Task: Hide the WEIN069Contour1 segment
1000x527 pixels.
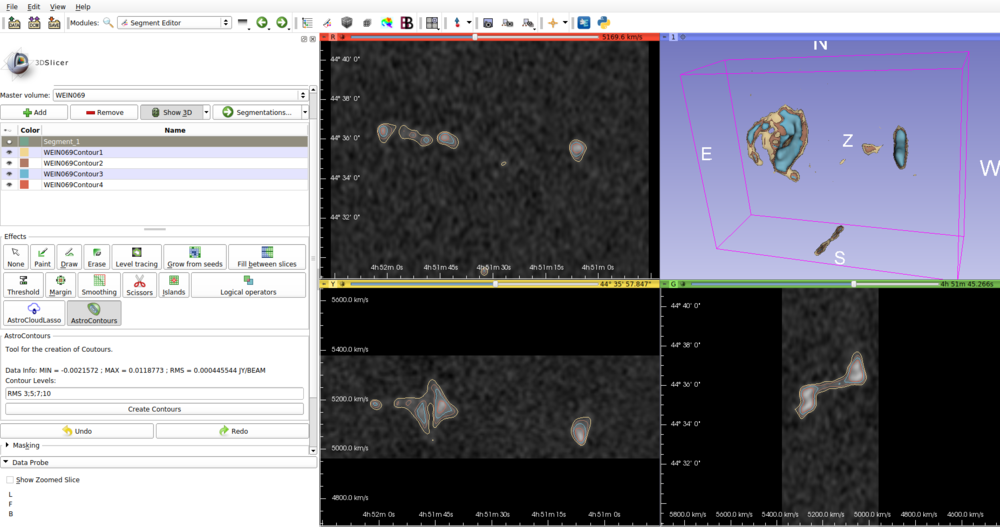Action: [9, 152]
